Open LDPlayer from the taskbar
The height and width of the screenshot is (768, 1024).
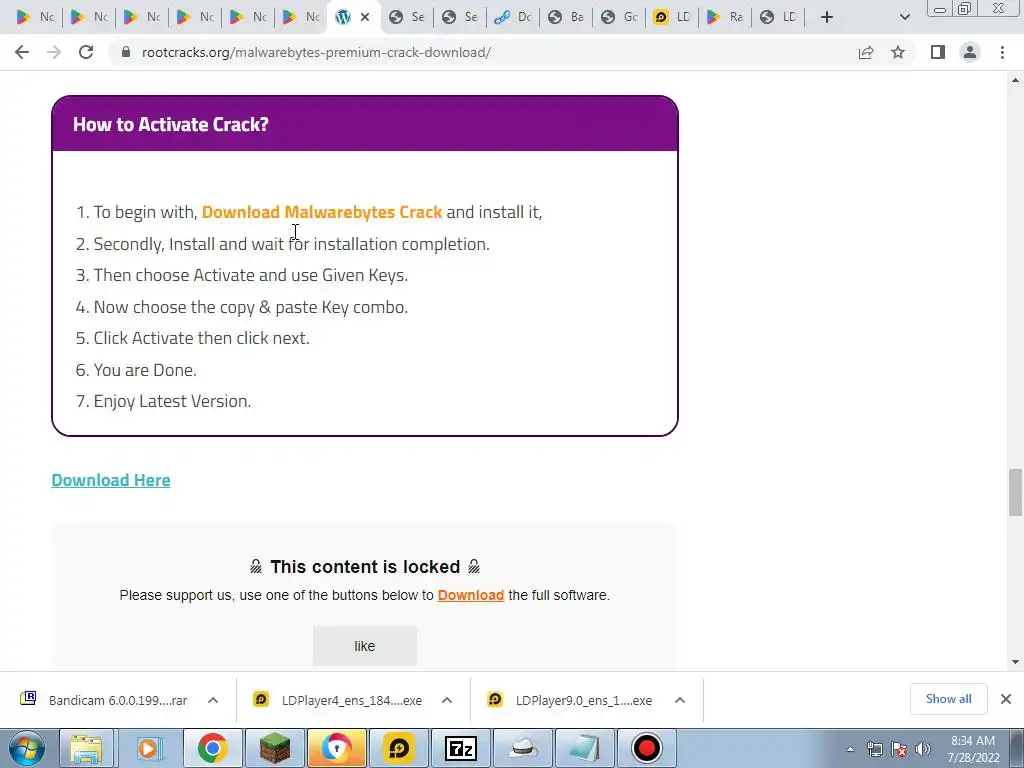(398, 748)
